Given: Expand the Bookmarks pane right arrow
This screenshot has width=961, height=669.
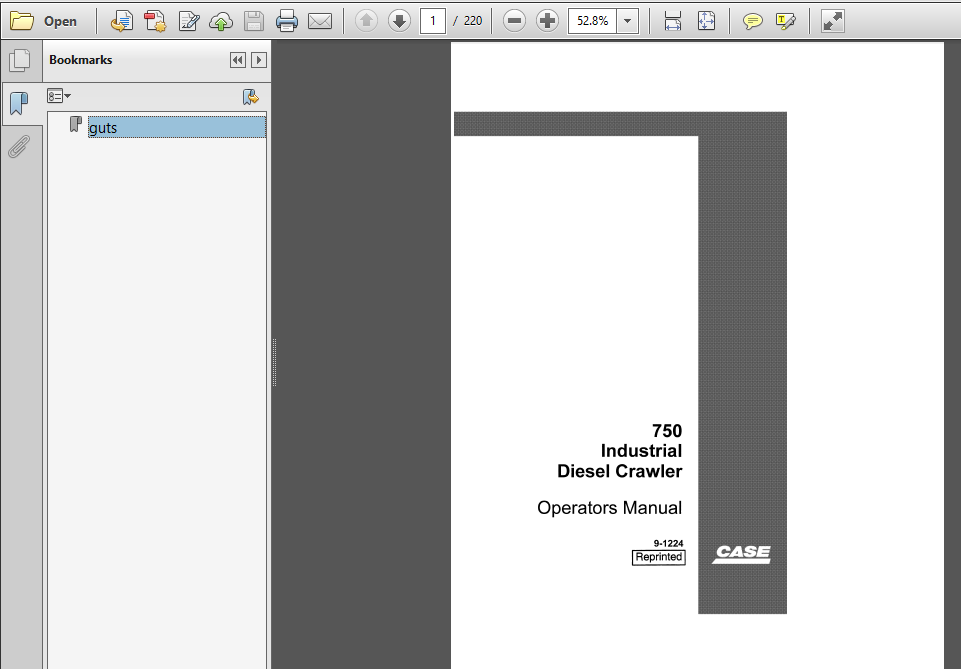Looking at the screenshot, I should (x=259, y=60).
